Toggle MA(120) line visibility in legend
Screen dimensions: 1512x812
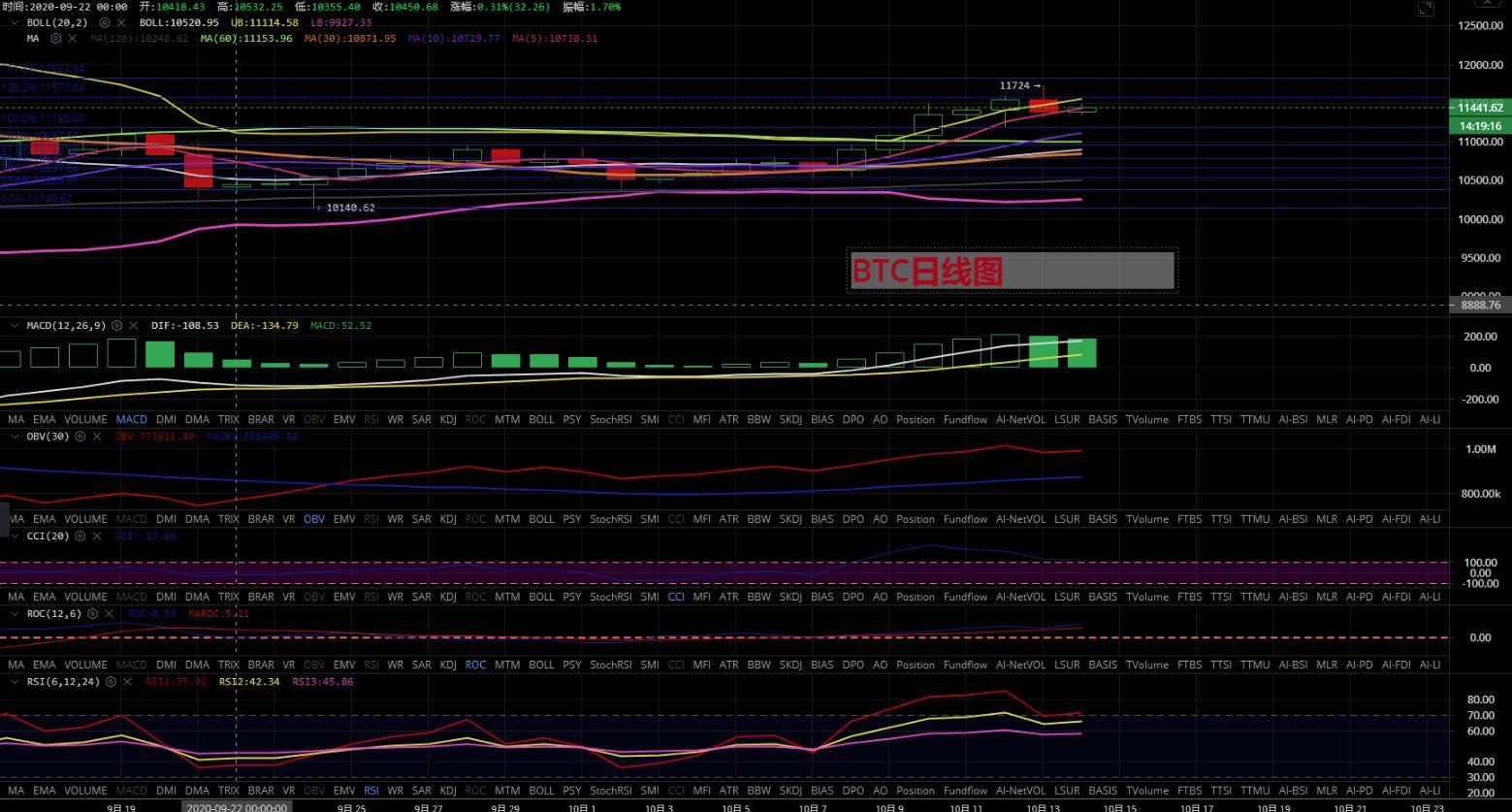140,39
